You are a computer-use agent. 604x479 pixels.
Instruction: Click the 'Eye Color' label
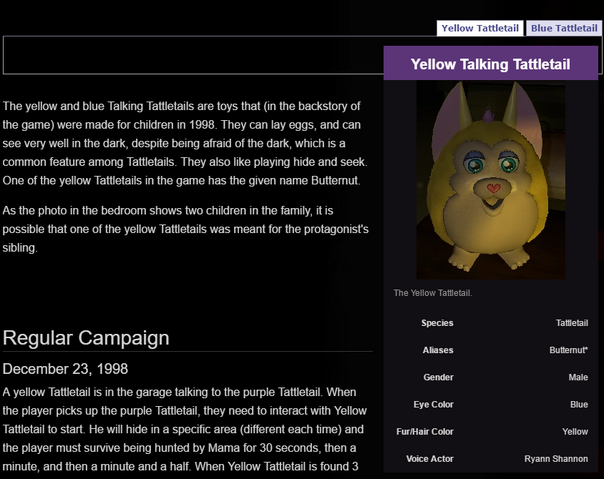pyautogui.click(x=433, y=405)
